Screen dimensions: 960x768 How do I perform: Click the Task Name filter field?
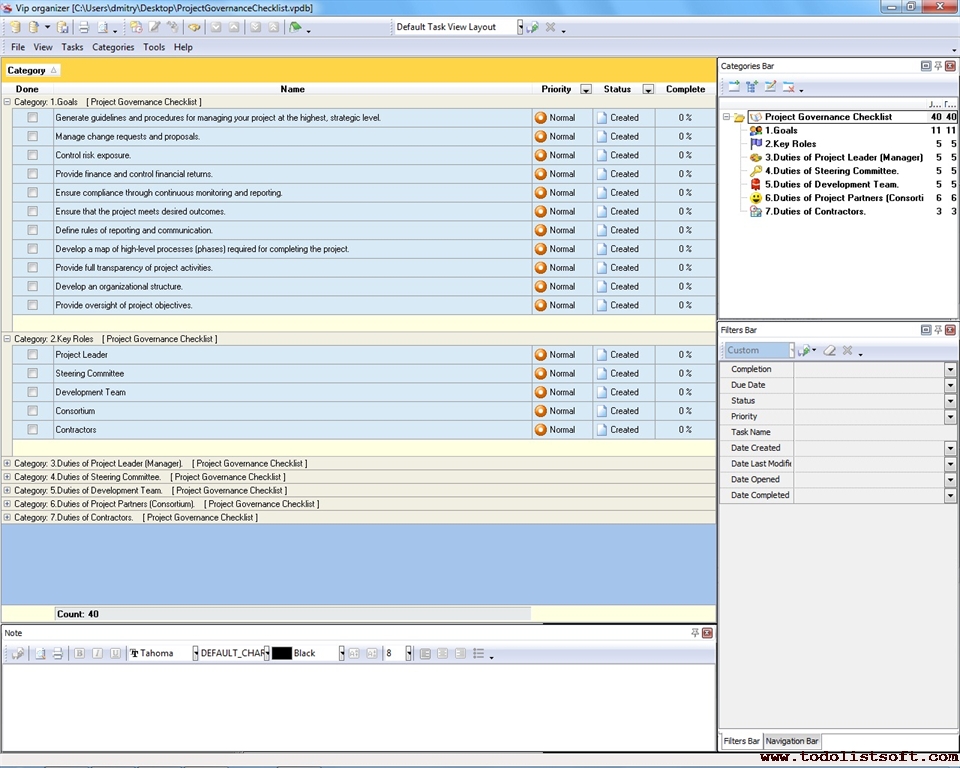(x=875, y=432)
